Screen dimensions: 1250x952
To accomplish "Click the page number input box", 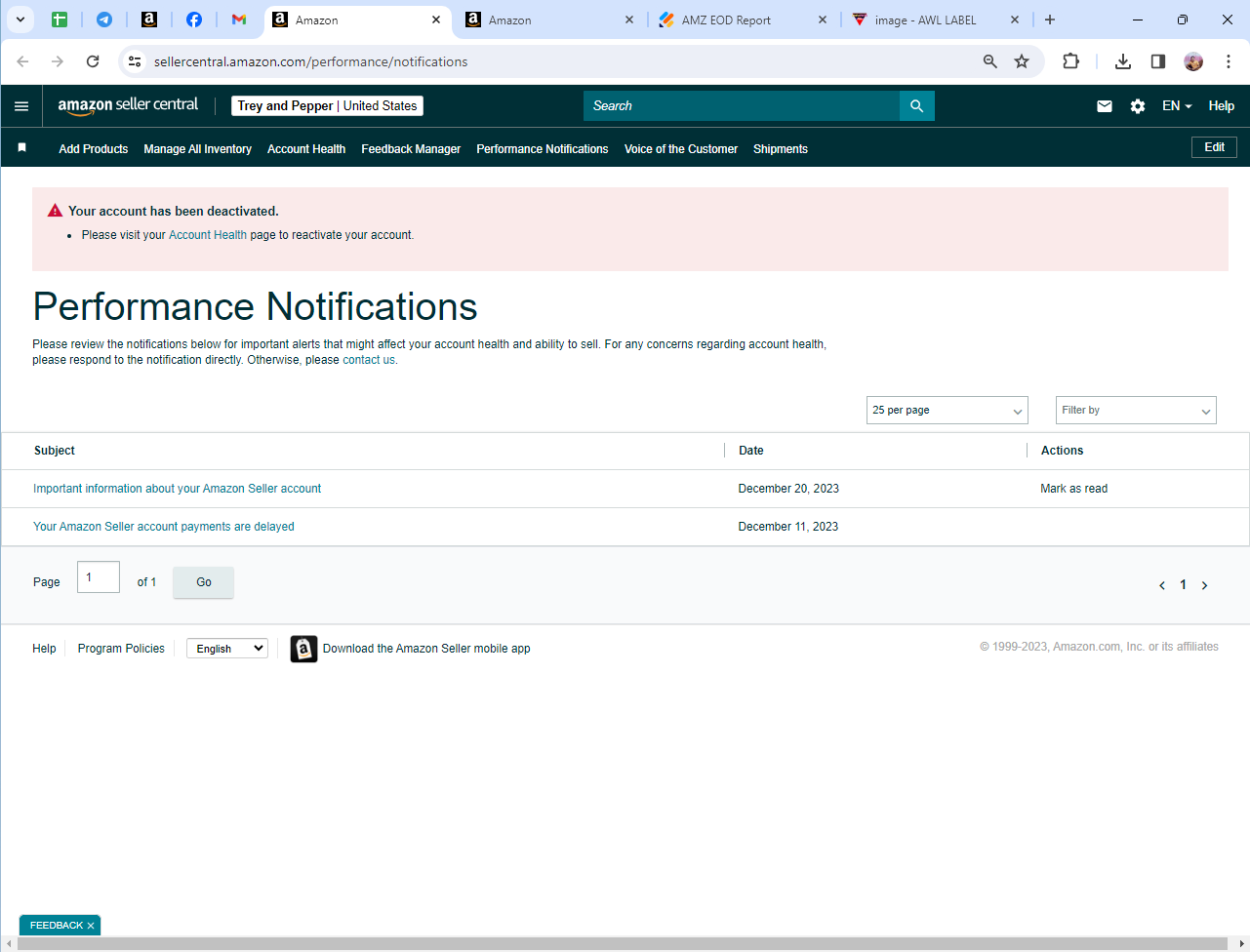I will click(99, 577).
